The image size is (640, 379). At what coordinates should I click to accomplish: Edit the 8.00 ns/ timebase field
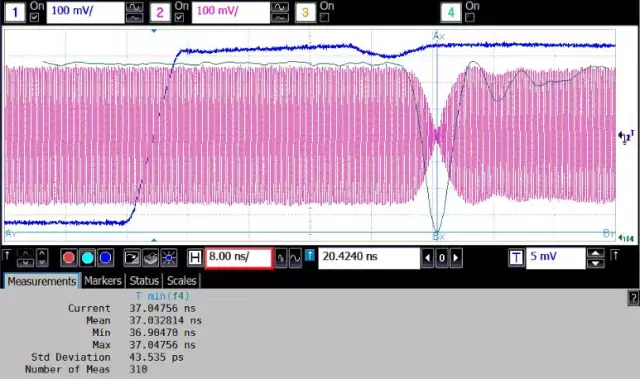click(x=239, y=258)
